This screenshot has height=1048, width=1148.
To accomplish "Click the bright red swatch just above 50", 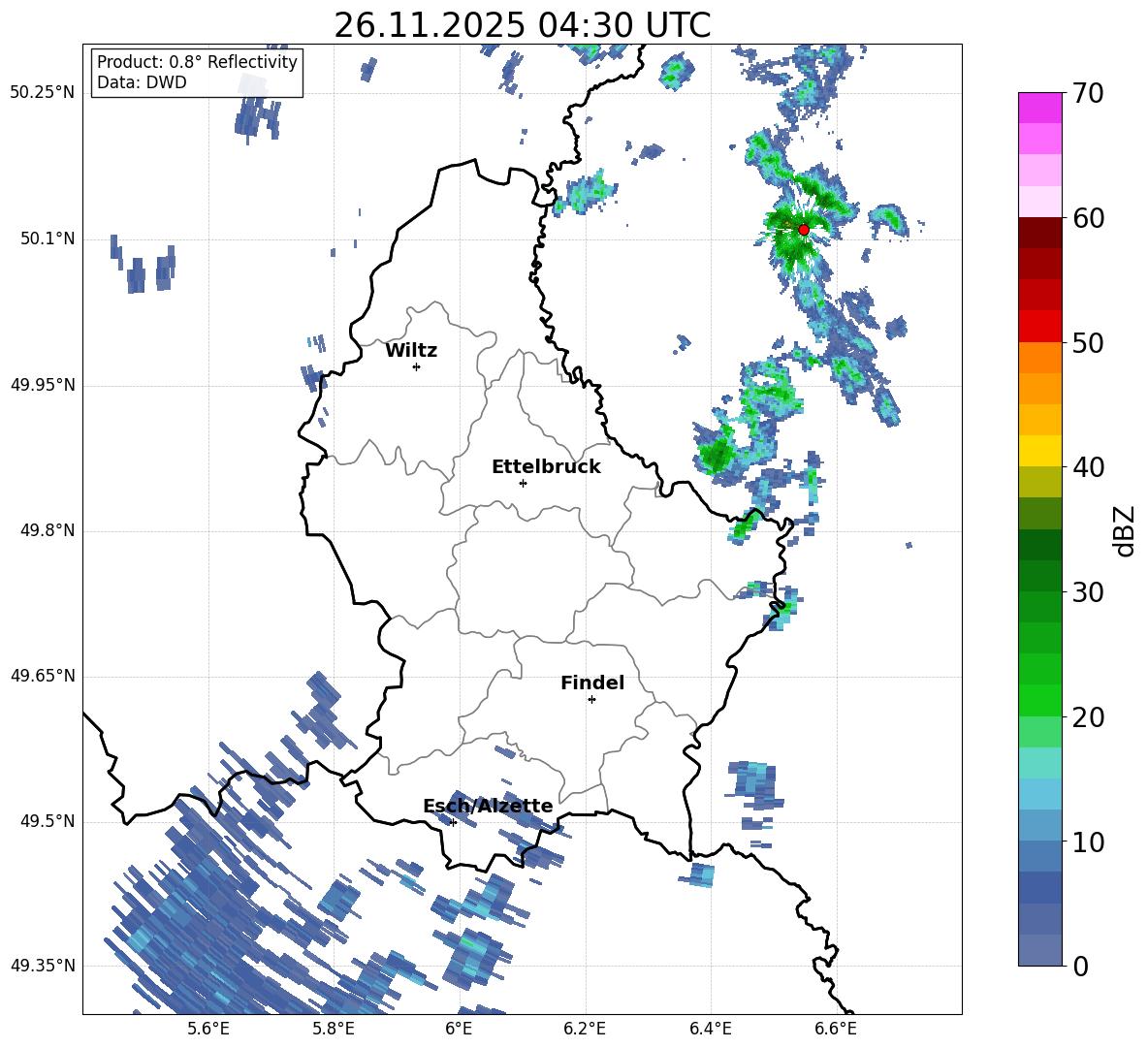I will tap(1040, 327).
